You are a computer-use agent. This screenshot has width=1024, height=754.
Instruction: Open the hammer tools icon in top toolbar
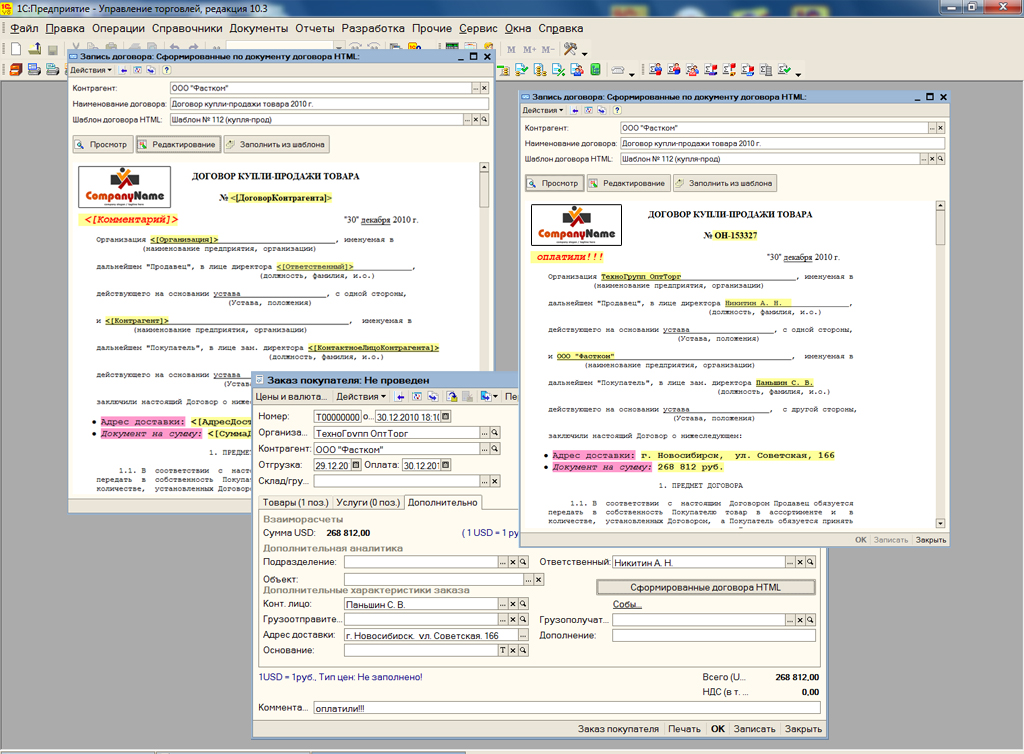click(x=571, y=49)
